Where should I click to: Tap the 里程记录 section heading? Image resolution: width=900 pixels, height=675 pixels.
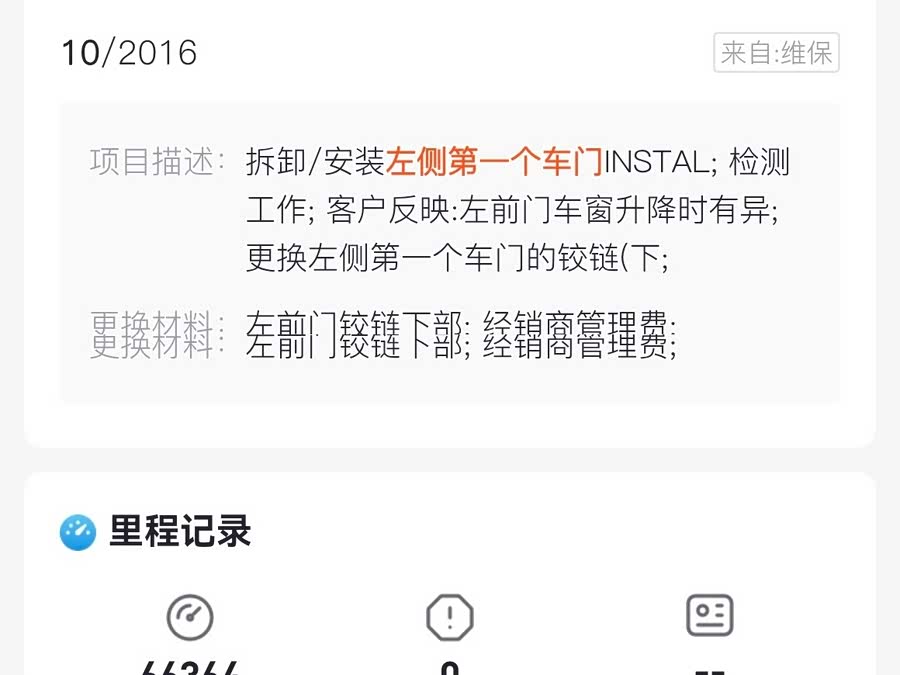[x=180, y=531]
